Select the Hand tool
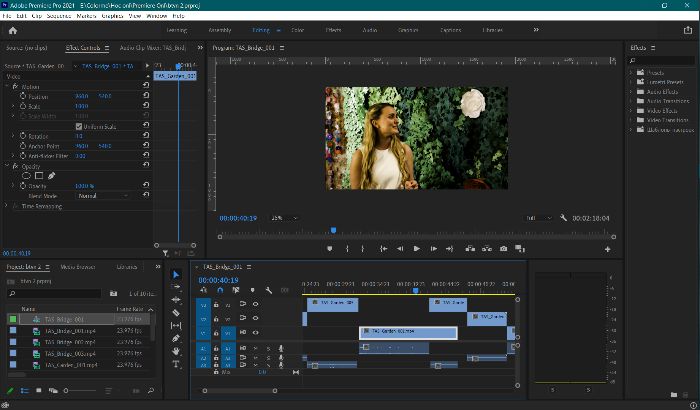Image resolution: width=700 pixels, height=410 pixels. [176, 351]
